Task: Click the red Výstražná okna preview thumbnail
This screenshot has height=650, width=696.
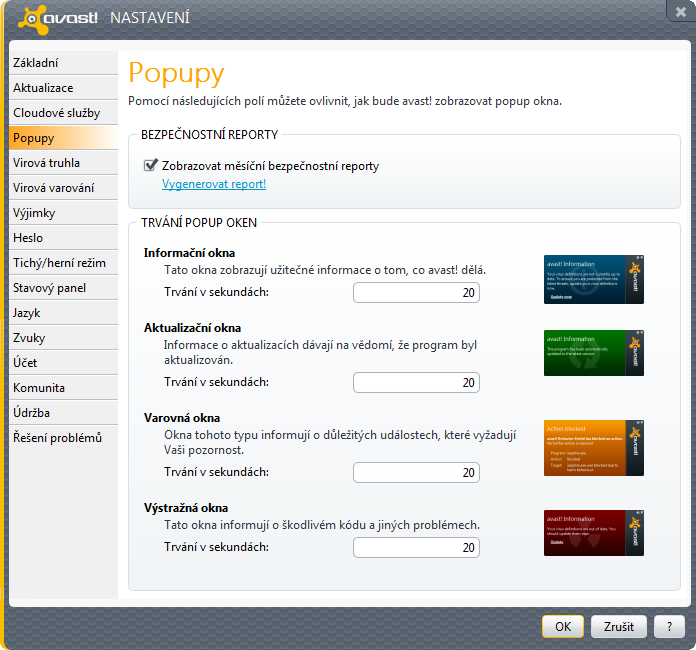Action: click(594, 533)
